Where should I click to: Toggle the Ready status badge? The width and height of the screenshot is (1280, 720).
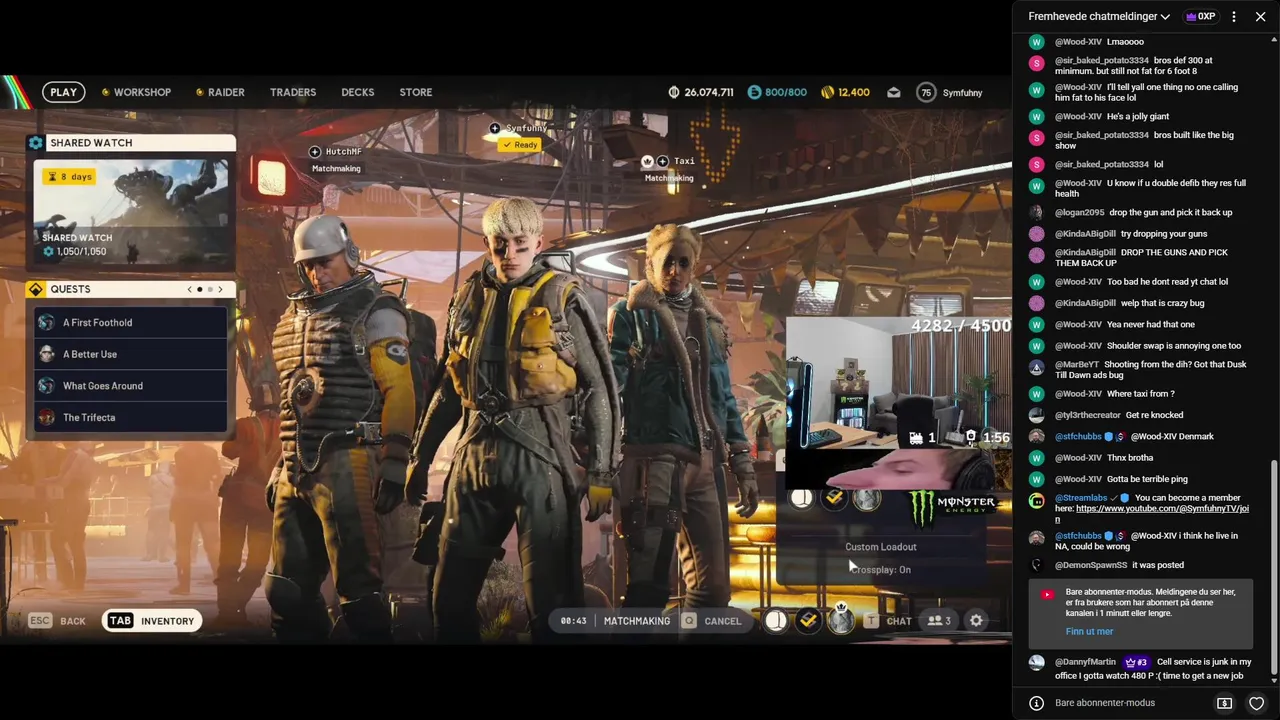tap(520, 145)
